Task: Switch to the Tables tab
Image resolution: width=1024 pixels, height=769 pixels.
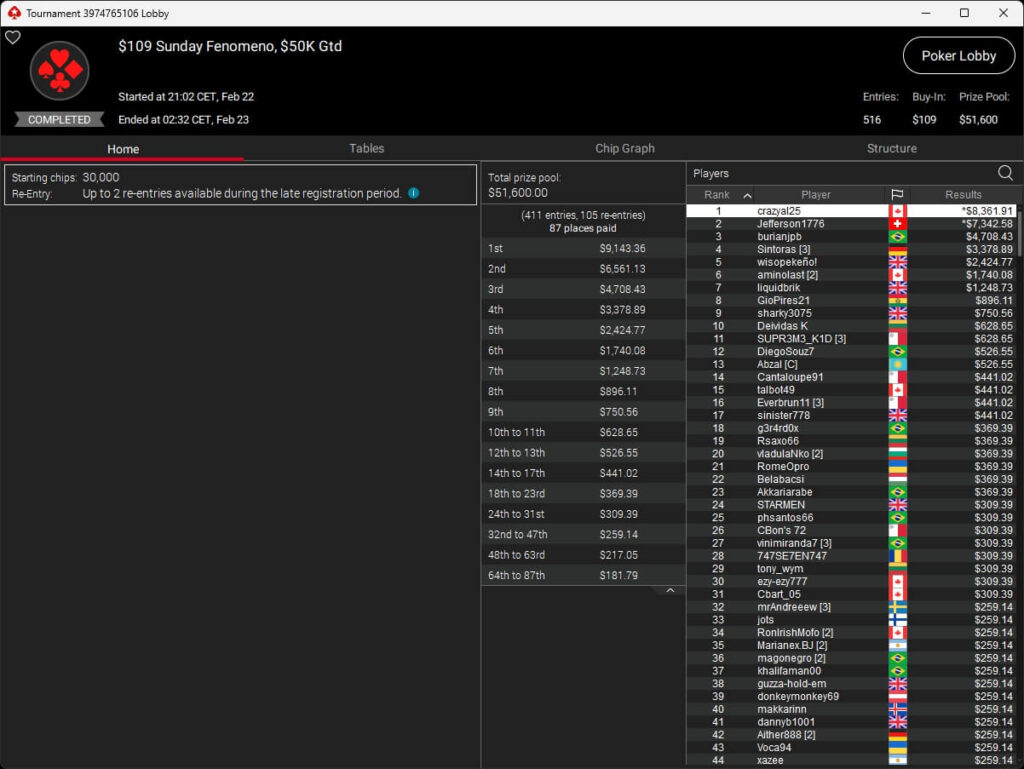Action: [x=366, y=148]
